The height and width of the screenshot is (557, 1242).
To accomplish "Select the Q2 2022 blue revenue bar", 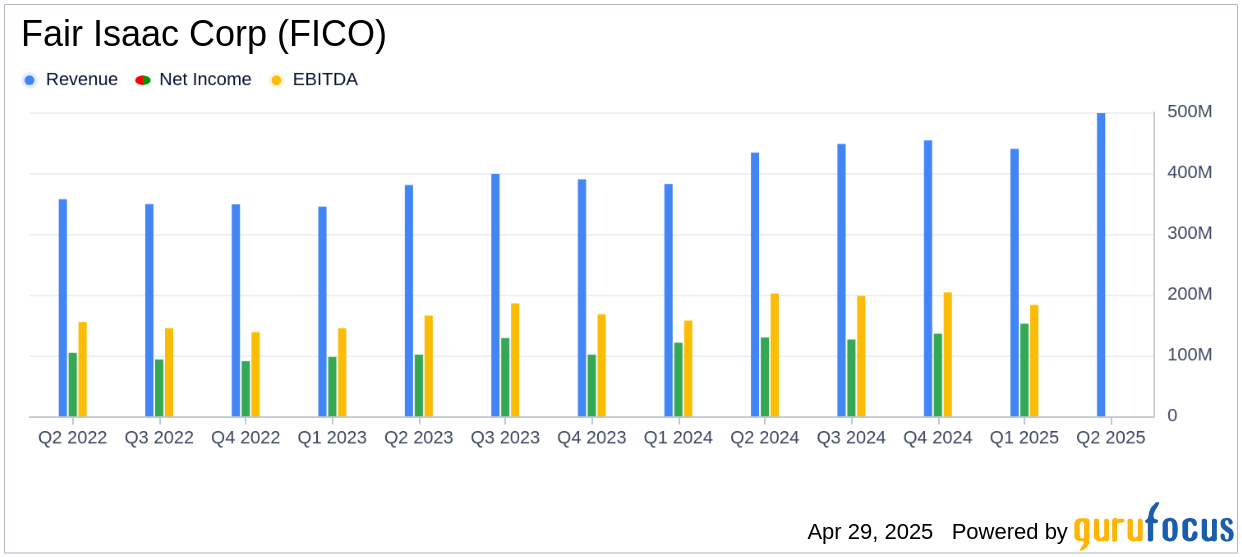I will click(x=63, y=308).
